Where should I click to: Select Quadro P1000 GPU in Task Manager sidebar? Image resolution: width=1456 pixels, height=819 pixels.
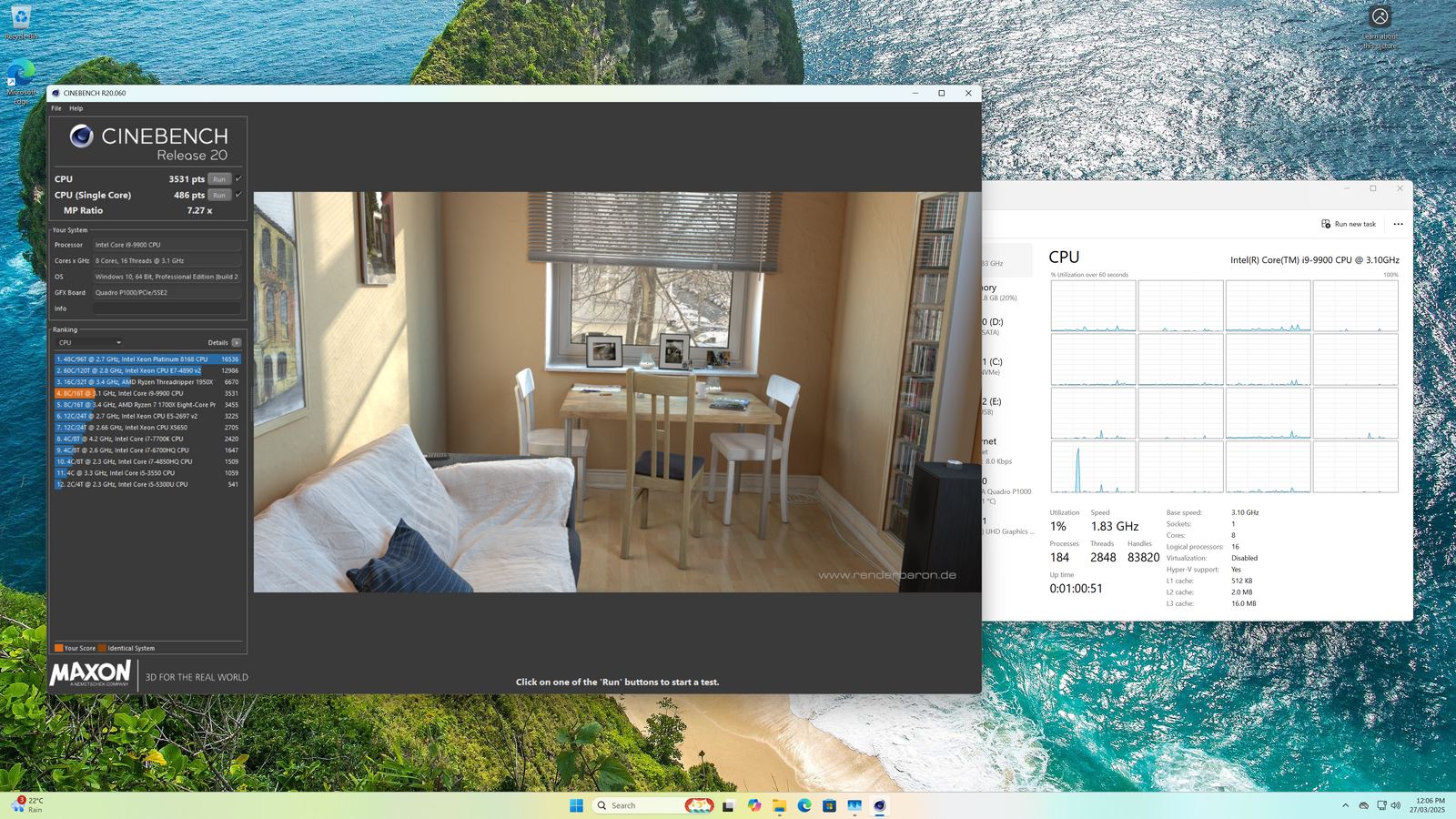pyautogui.click(x=1007, y=491)
